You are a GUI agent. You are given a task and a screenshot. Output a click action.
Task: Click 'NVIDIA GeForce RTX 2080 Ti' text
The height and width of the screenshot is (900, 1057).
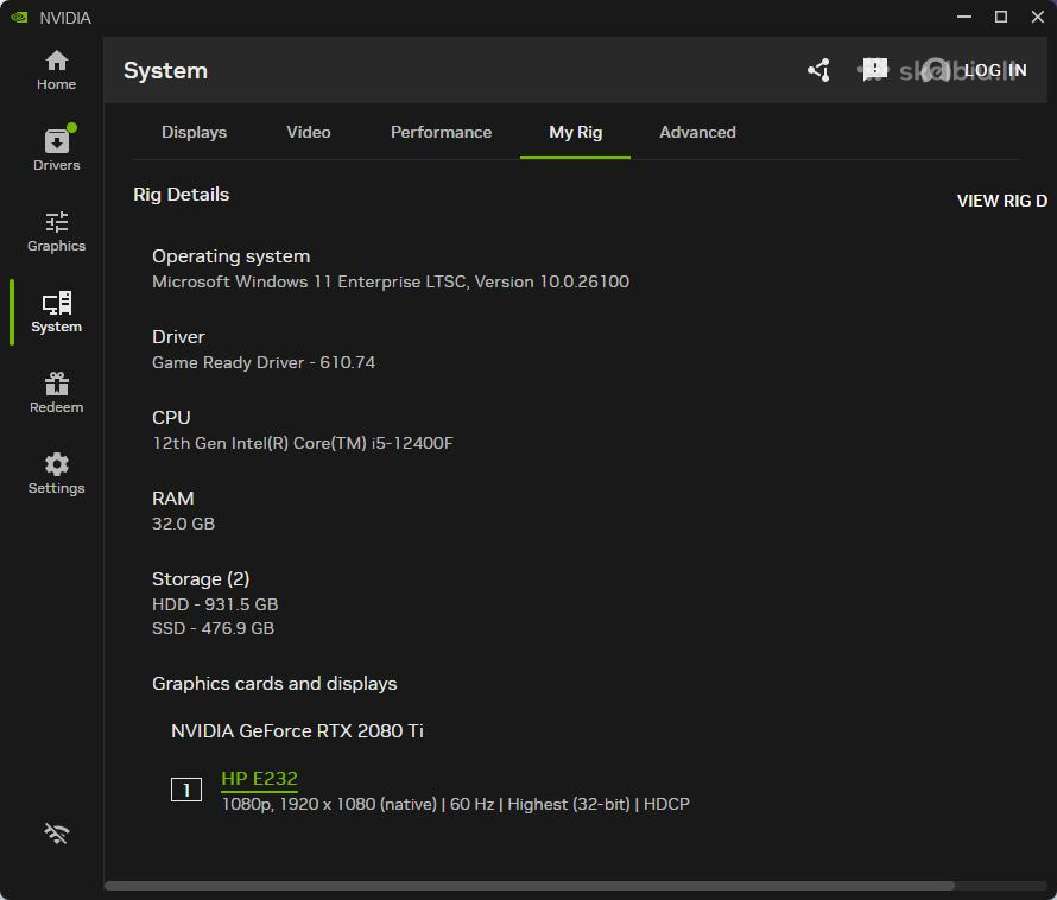[297, 731]
